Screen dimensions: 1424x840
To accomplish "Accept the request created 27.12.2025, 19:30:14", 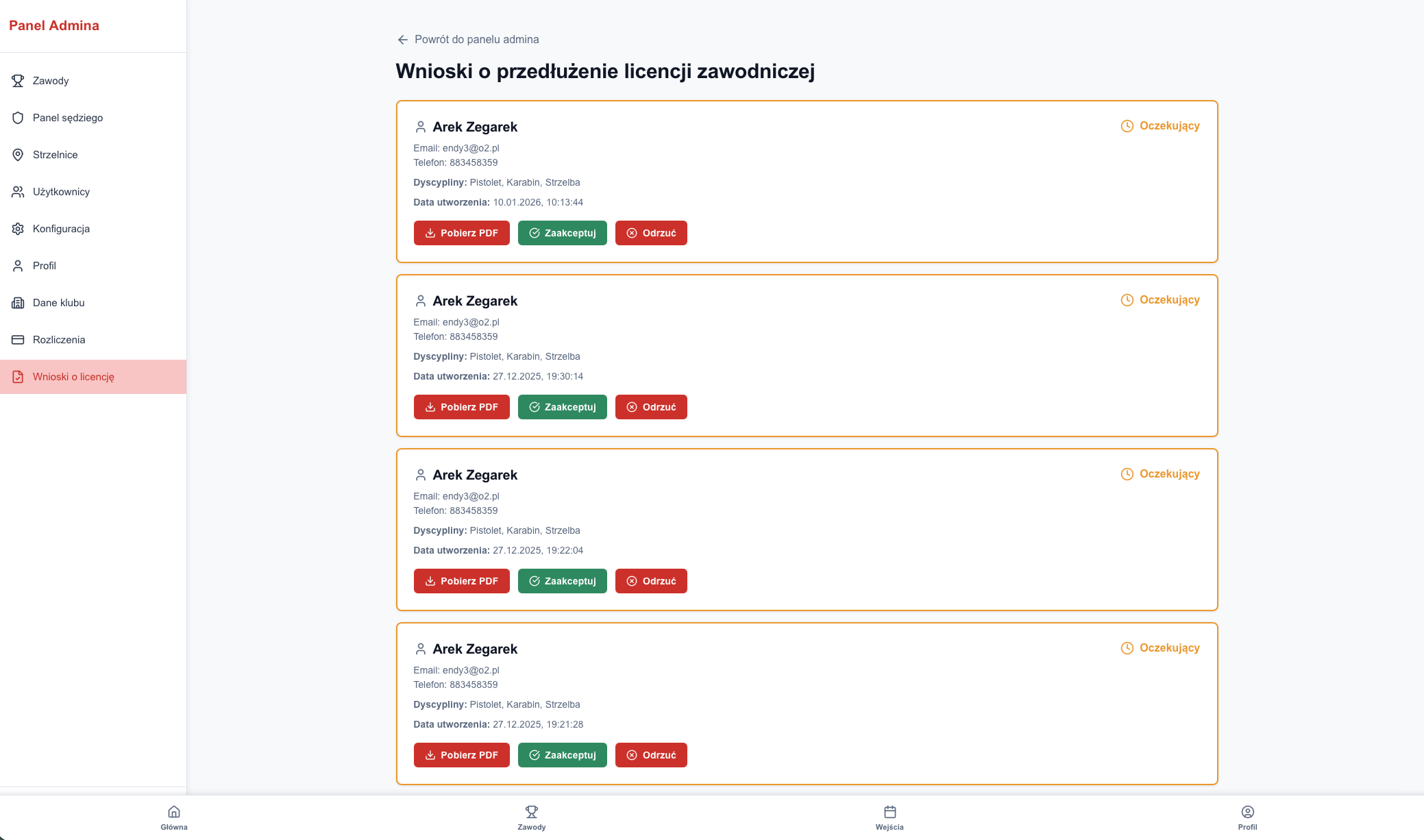I will tap(562, 407).
